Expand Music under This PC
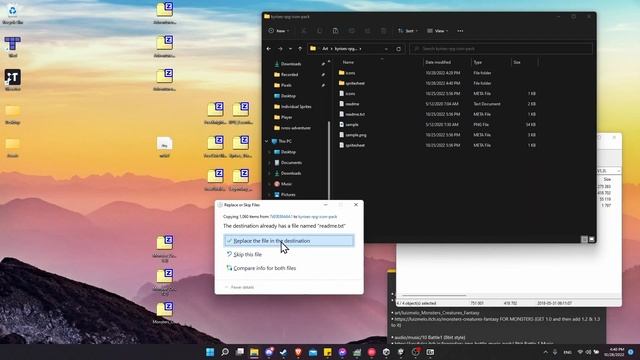This screenshot has width=640, height=360. point(269,184)
